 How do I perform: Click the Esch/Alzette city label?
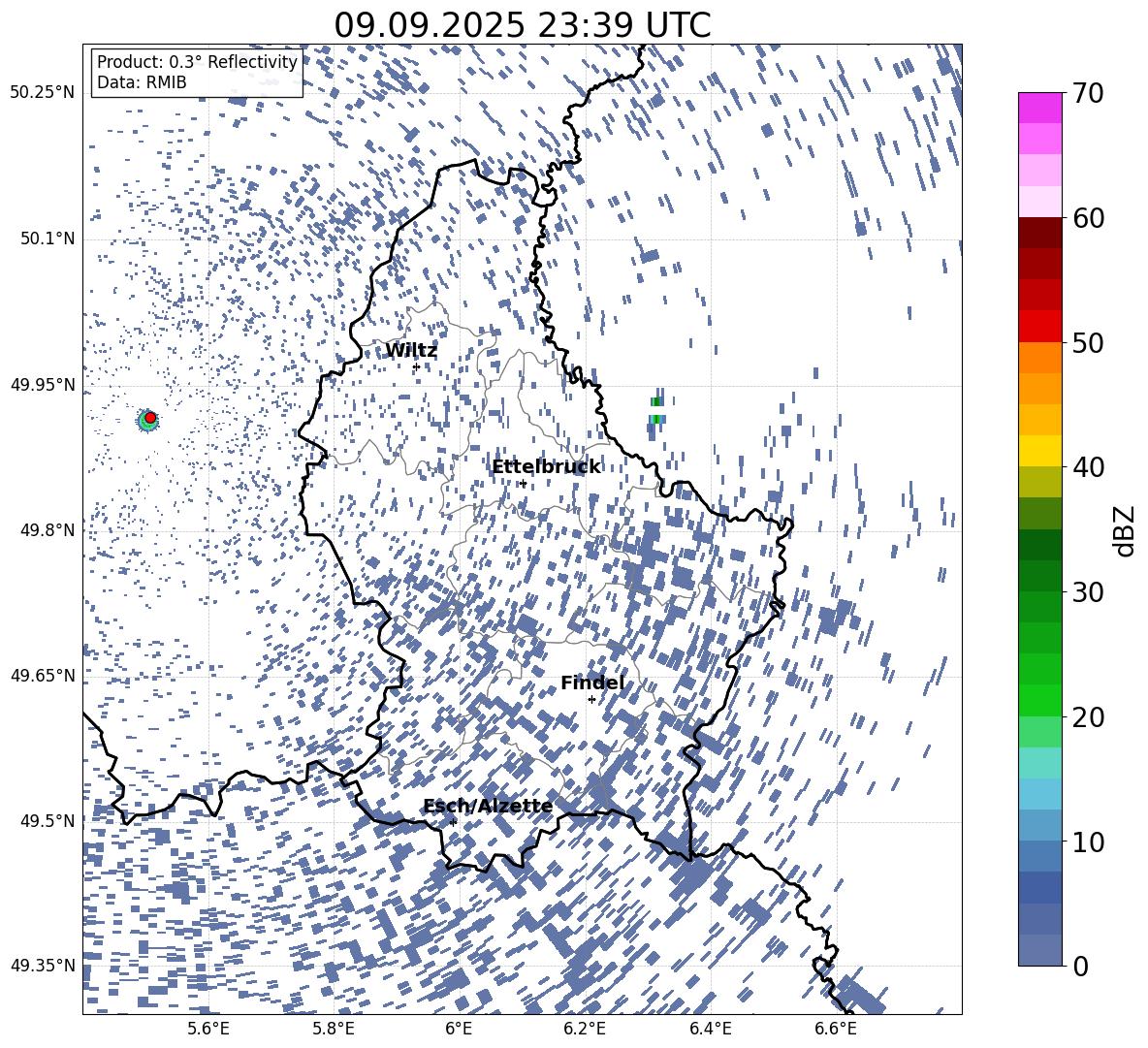[488, 806]
